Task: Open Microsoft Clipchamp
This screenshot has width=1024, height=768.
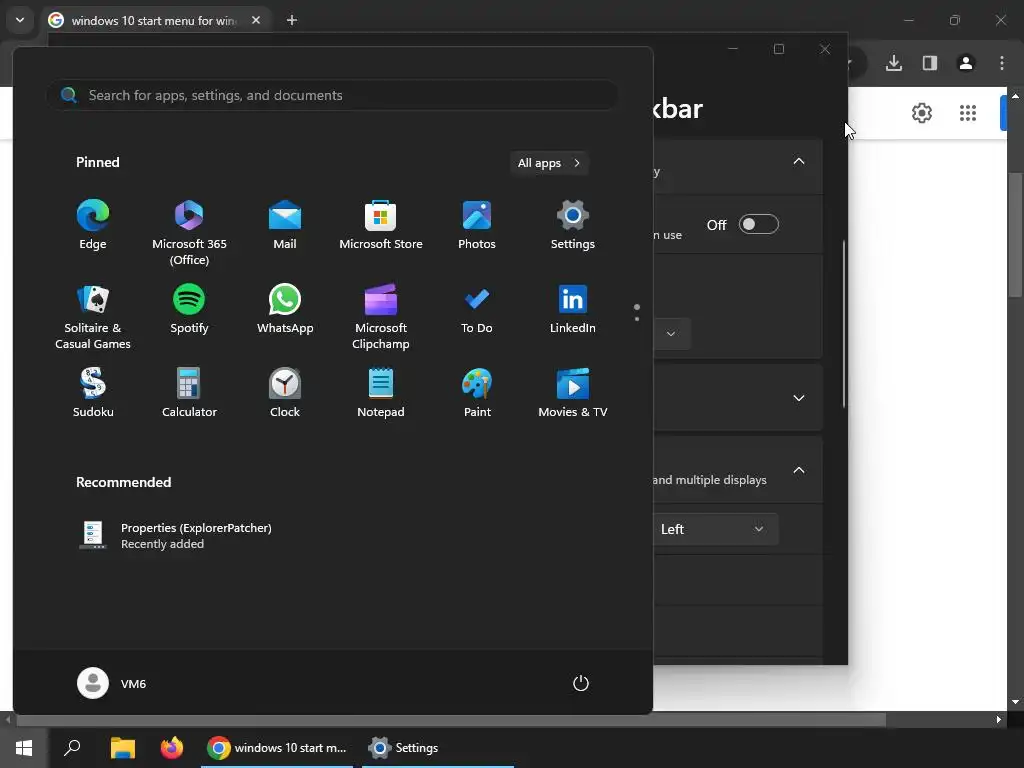Action: pyautogui.click(x=381, y=317)
